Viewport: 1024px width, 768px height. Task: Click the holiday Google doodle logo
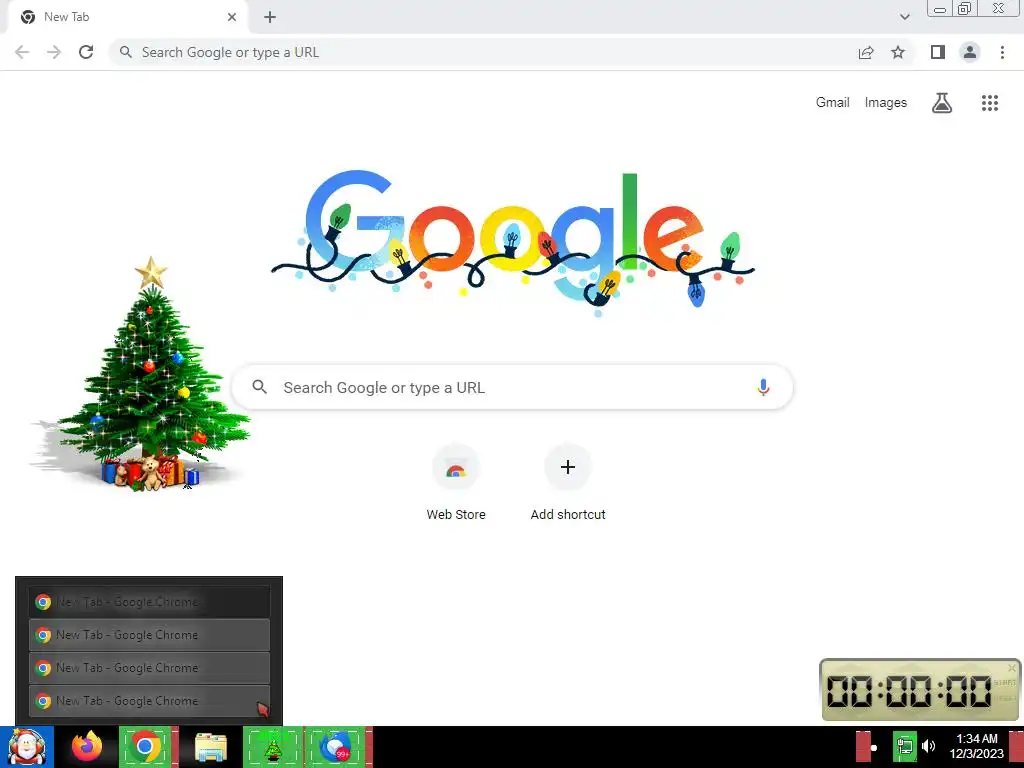point(513,242)
